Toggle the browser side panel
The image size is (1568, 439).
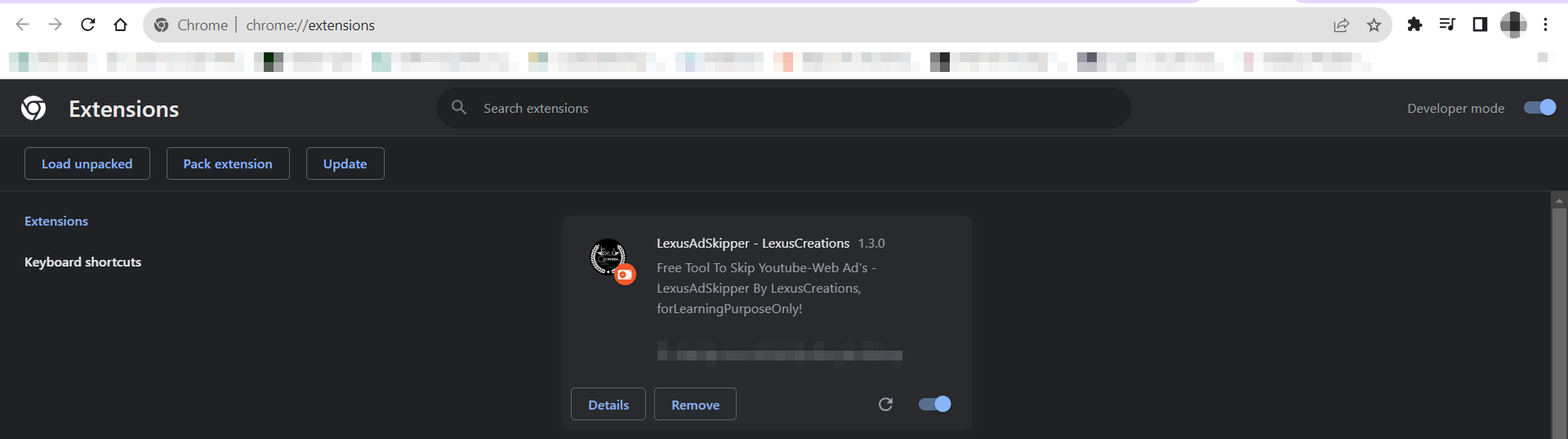(x=1480, y=25)
